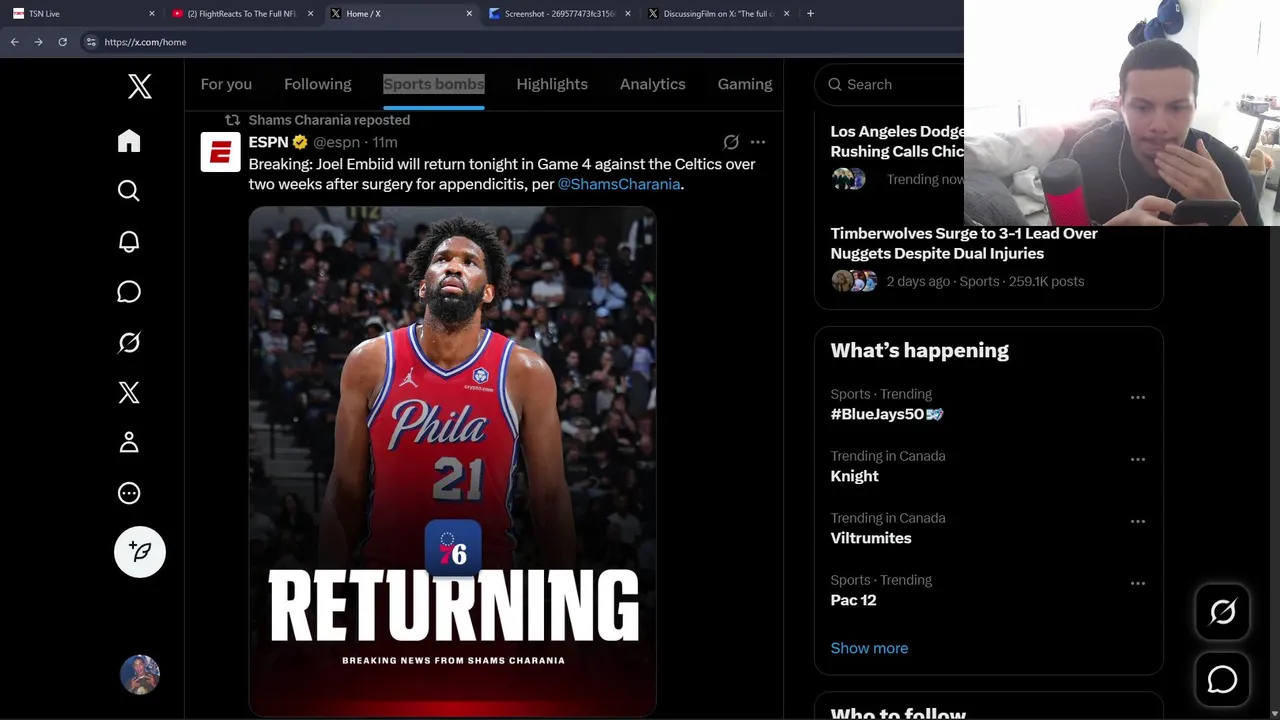
Task: Open a new browser tab with plus
Action: pyautogui.click(x=810, y=14)
